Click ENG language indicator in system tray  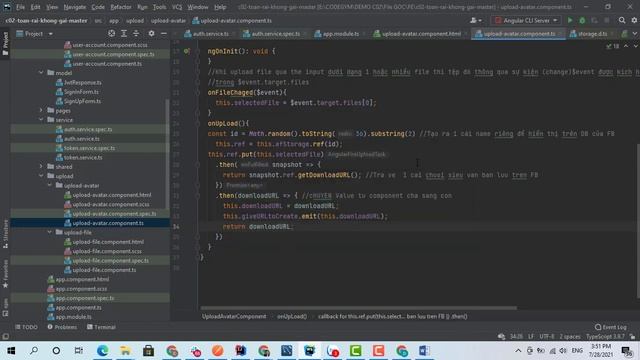[x=577, y=351]
